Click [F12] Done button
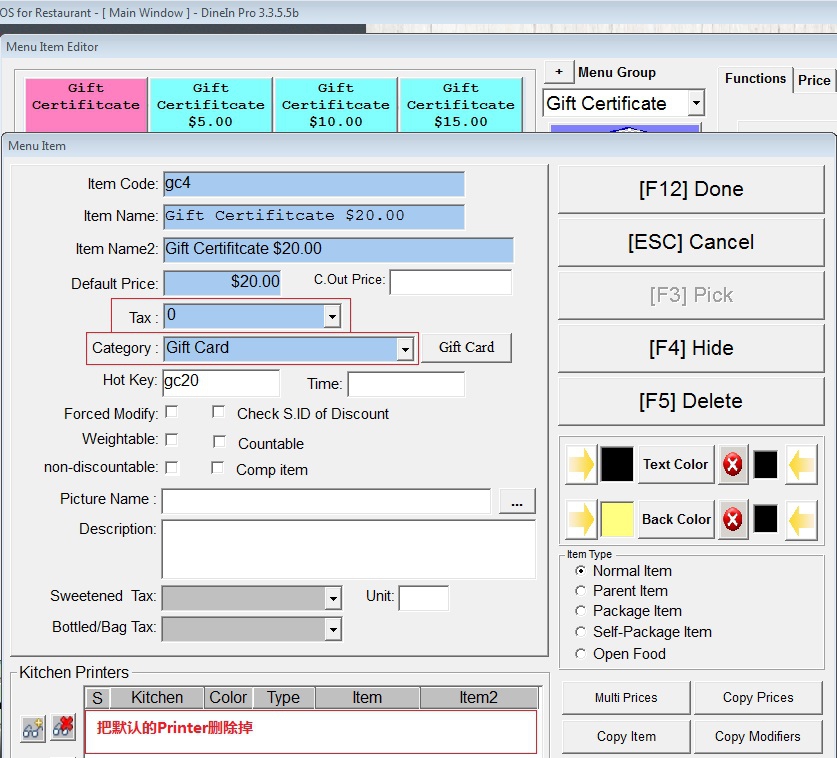The width and height of the screenshot is (837, 758). (x=691, y=190)
